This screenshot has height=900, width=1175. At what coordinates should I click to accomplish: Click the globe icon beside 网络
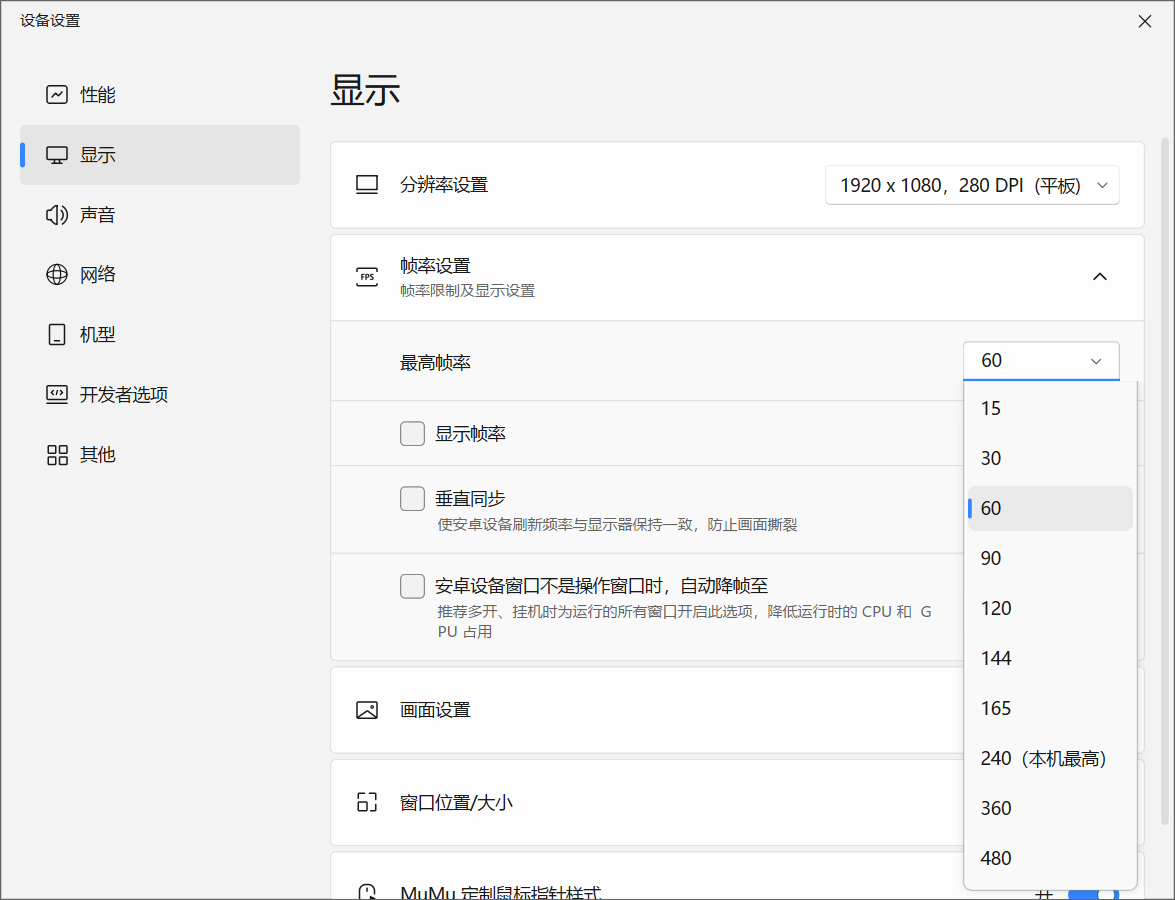click(57, 274)
